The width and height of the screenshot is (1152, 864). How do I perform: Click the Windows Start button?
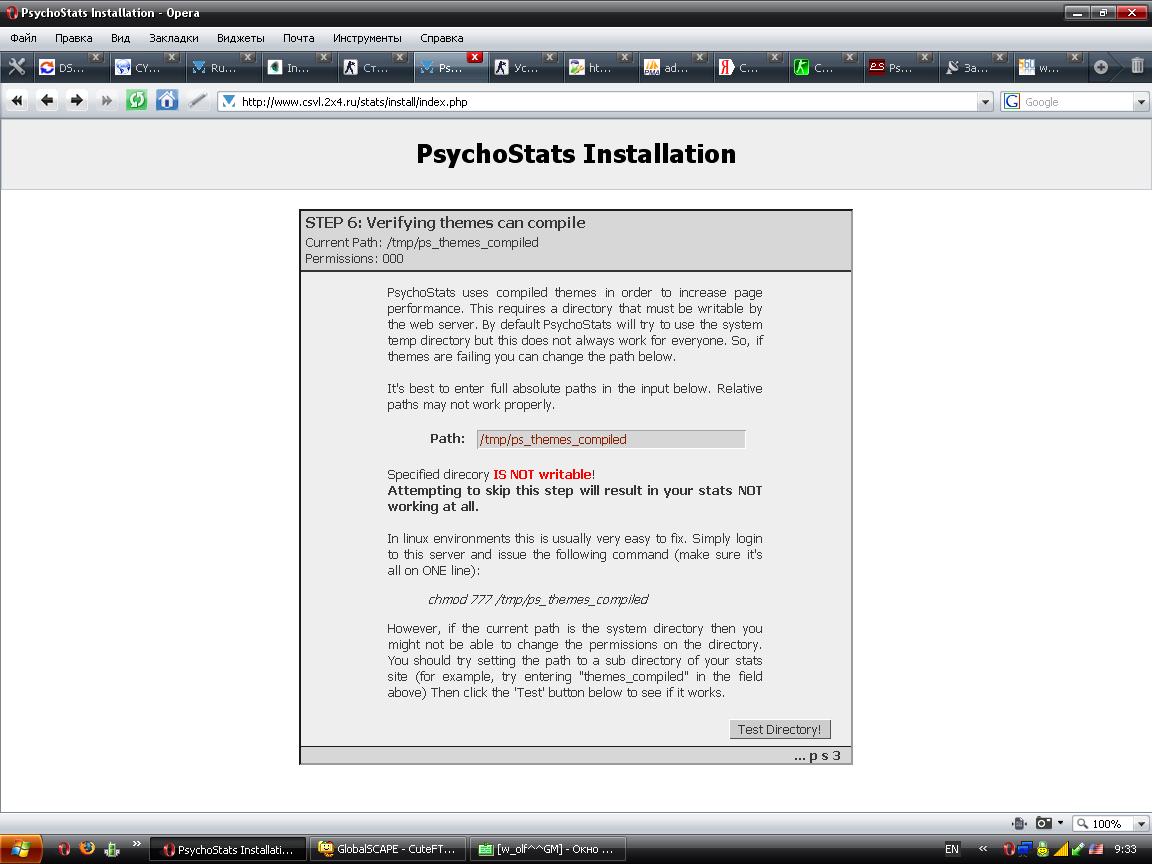coord(21,849)
